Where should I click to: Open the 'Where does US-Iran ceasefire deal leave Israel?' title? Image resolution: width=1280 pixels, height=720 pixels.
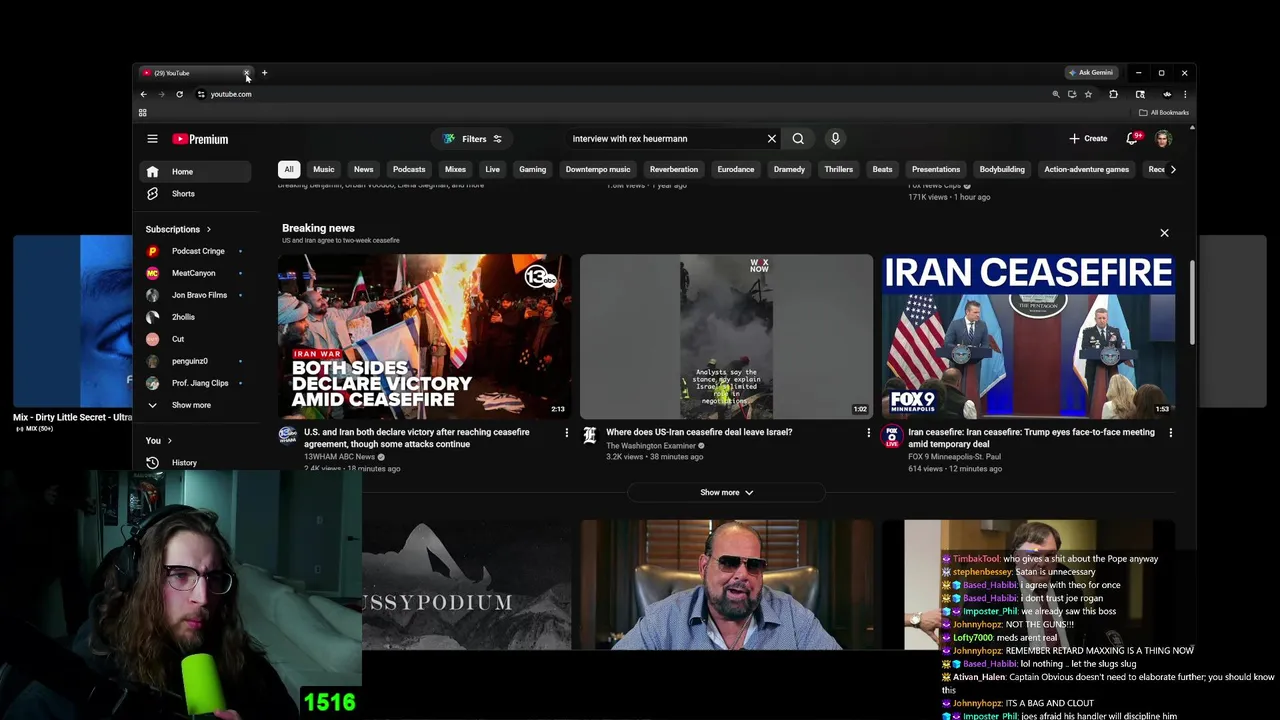(699, 432)
